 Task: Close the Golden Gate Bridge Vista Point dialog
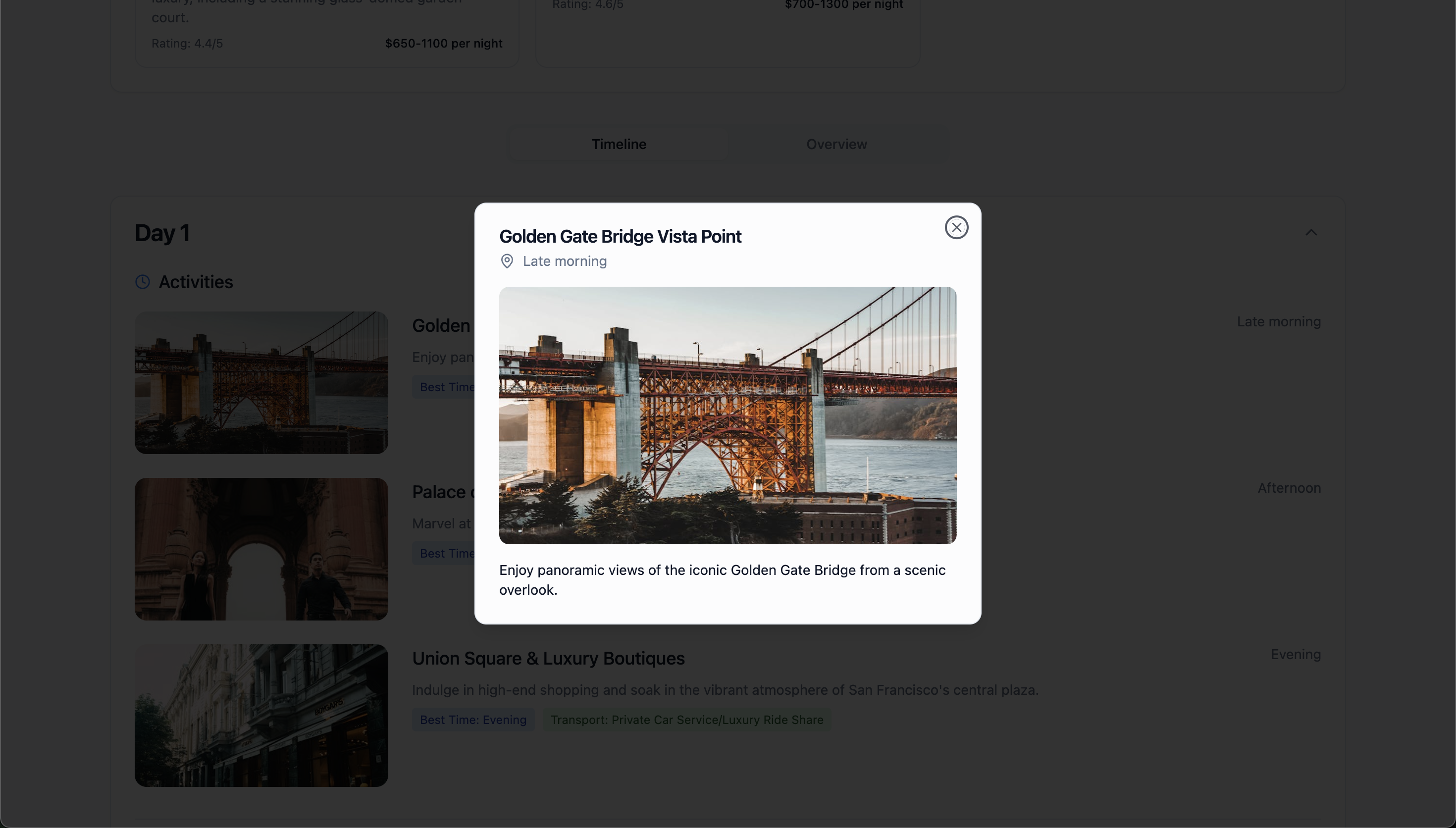[956, 227]
